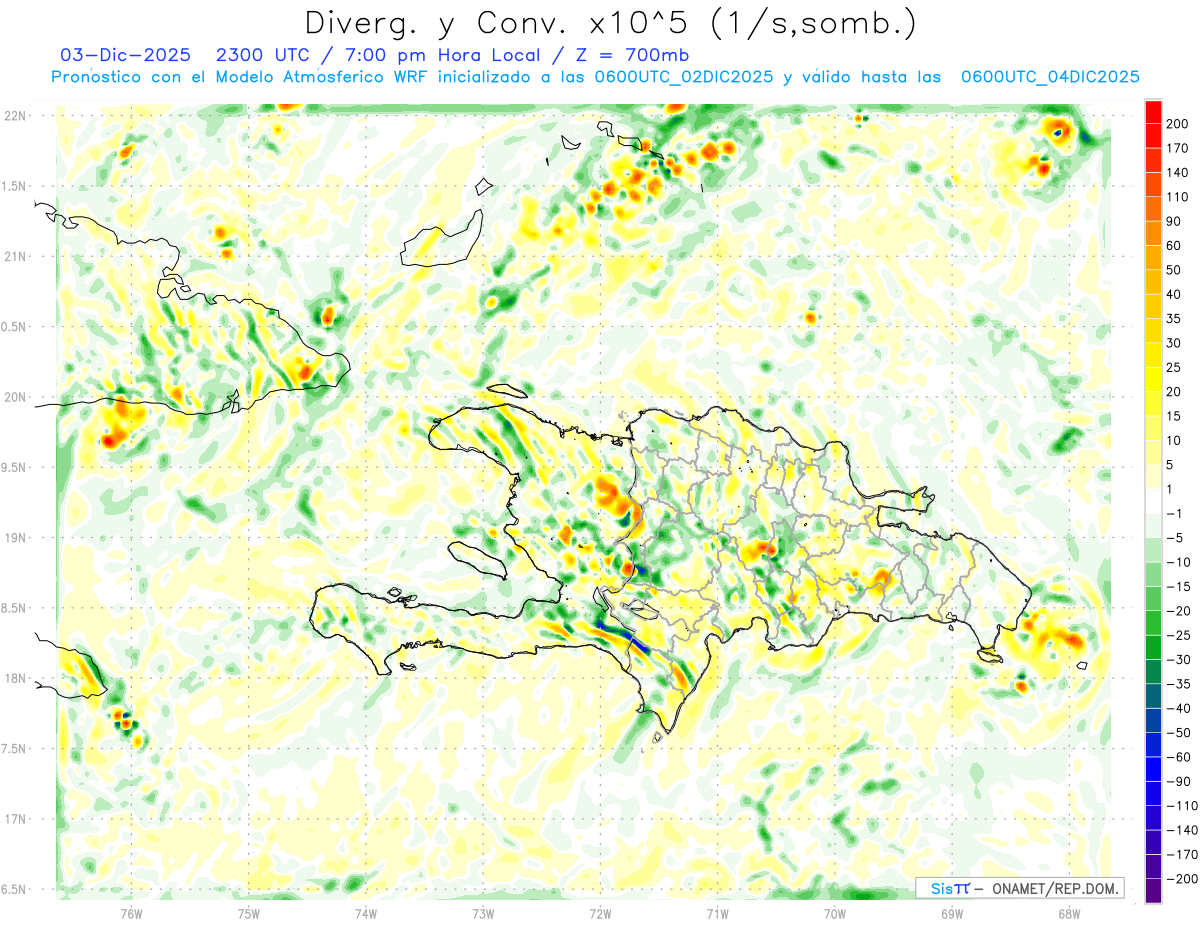1200x927 pixels.
Task: Click the '71W' longitude label
Action: pyautogui.click(x=717, y=913)
